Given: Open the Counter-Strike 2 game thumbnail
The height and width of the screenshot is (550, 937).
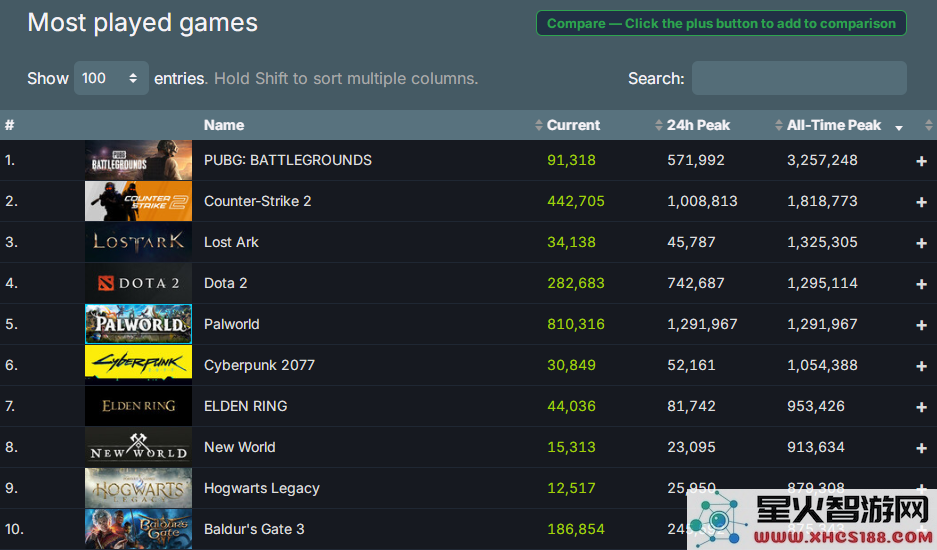Looking at the screenshot, I should pyautogui.click(x=138, y=201).
